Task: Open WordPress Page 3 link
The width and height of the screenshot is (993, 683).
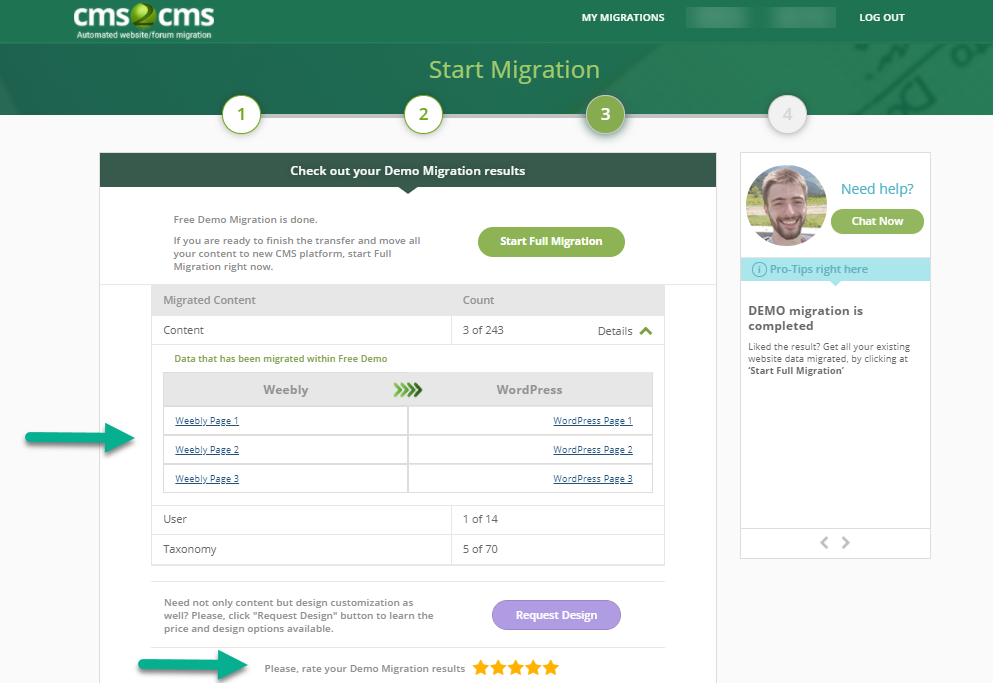Action: tap(593, 479)
